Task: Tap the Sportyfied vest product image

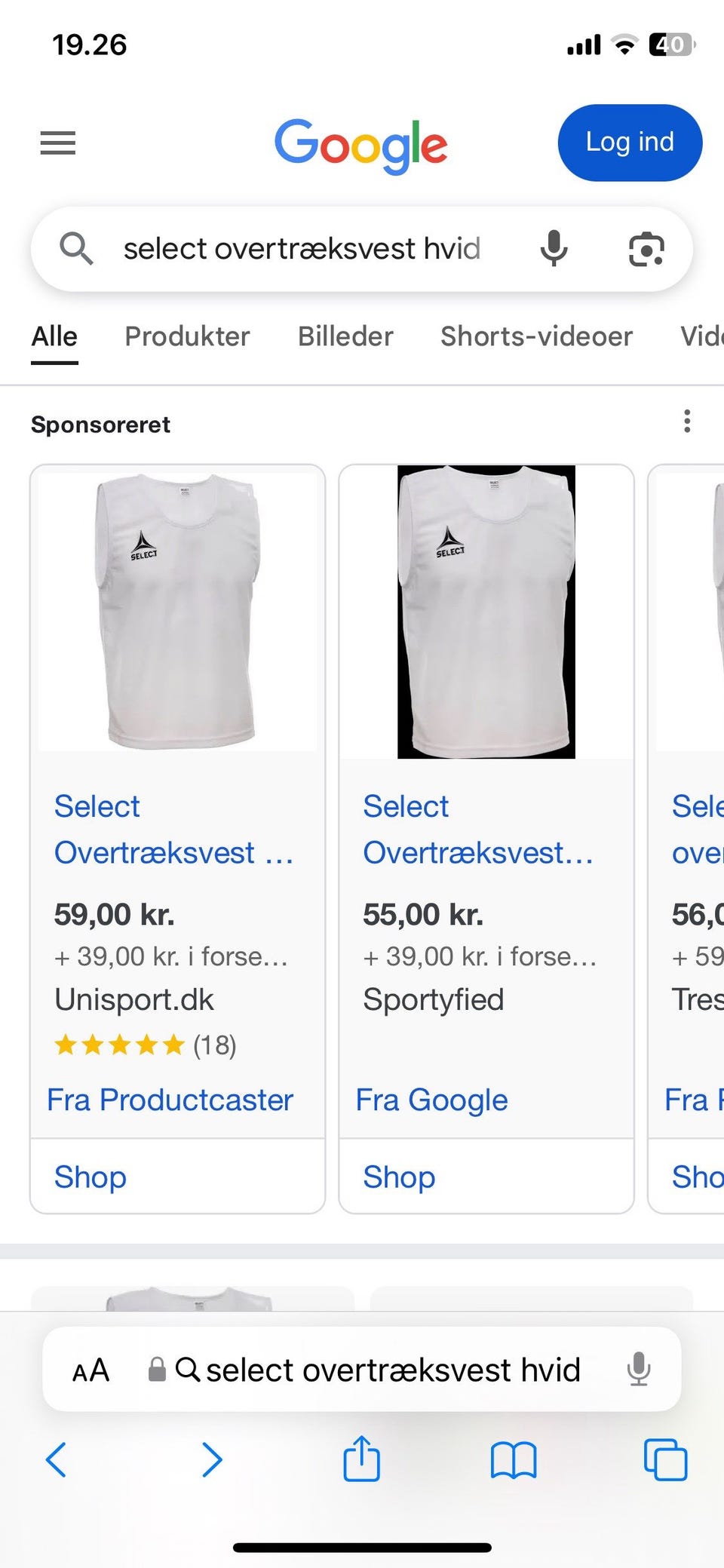Action: coord(486,612)
